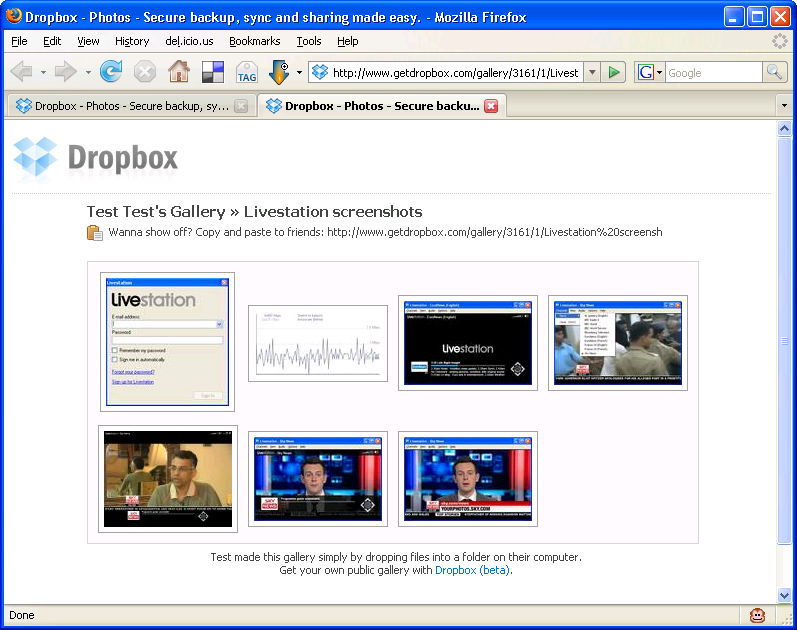This screenshot has height=630, width=797.
Task: Open the Livestation login dialog thumbnail
Action: click(167, 342)
